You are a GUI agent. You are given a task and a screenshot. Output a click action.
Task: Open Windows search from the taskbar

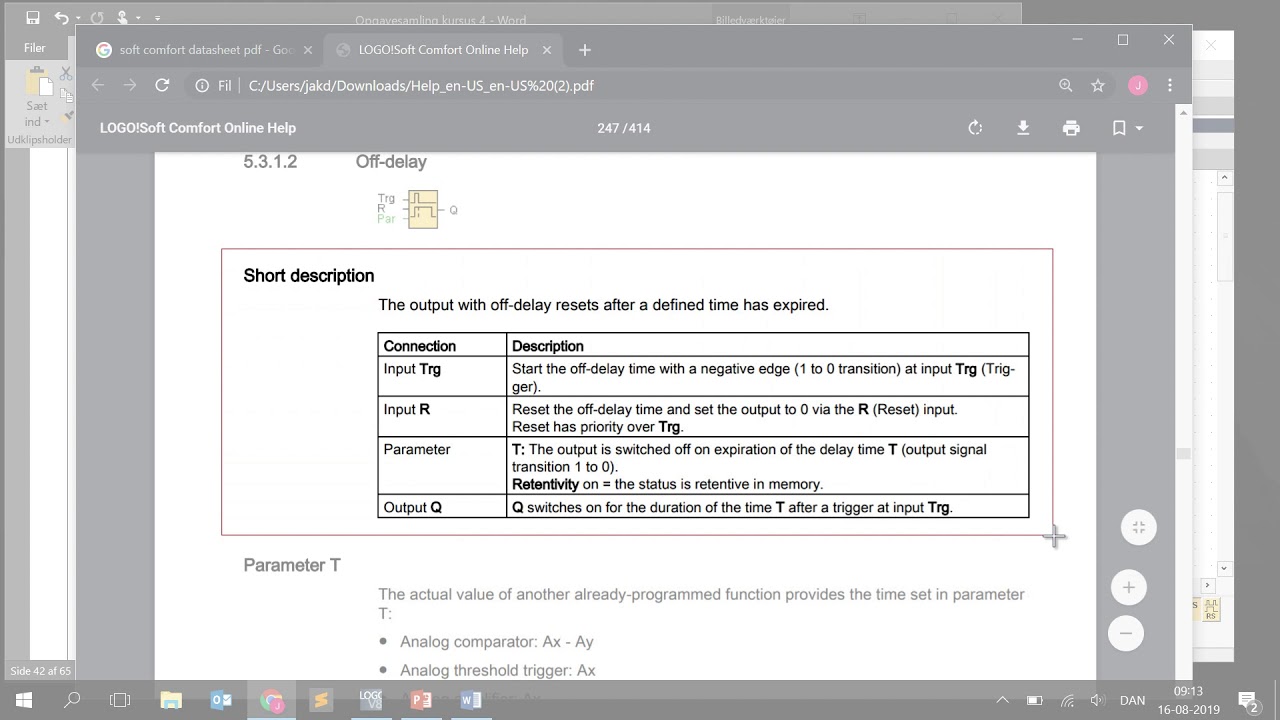tap(72, 700)
